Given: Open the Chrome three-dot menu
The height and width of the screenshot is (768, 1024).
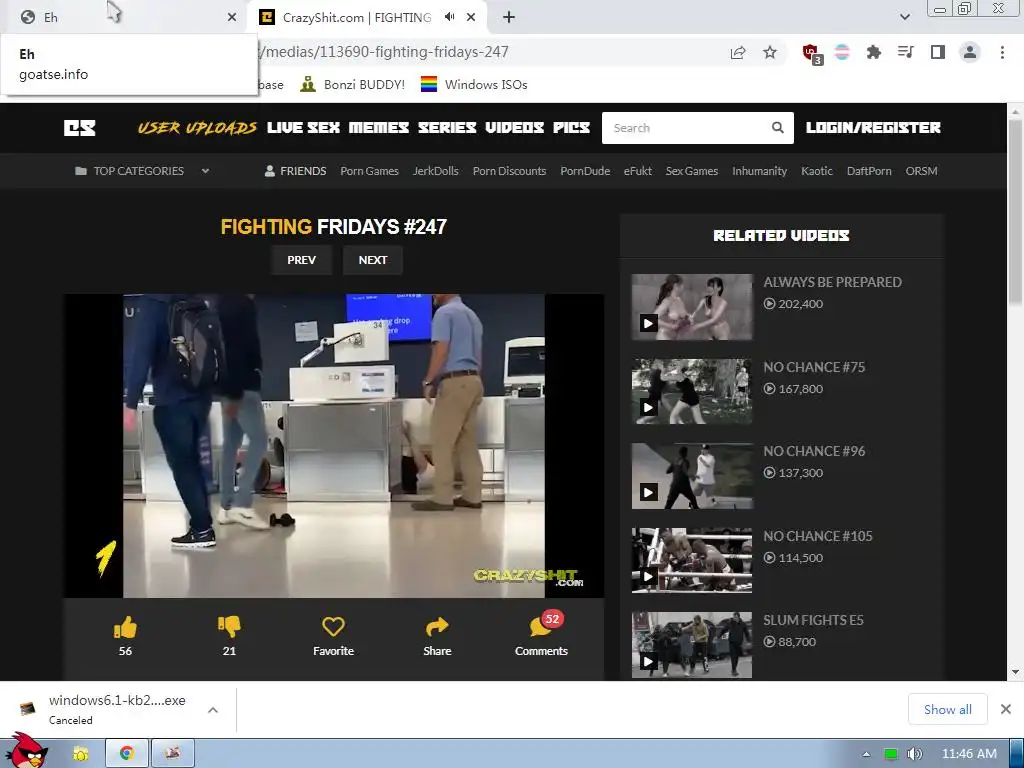Looking at the screenshot, I should pos(1002,52).
